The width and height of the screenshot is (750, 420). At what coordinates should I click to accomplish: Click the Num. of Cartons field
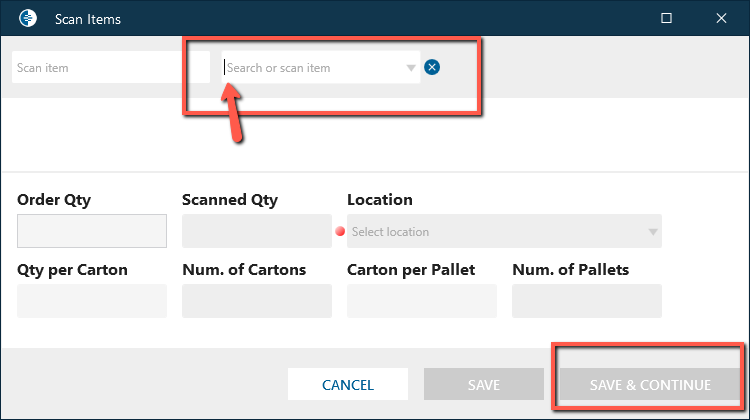click(256, 301)
